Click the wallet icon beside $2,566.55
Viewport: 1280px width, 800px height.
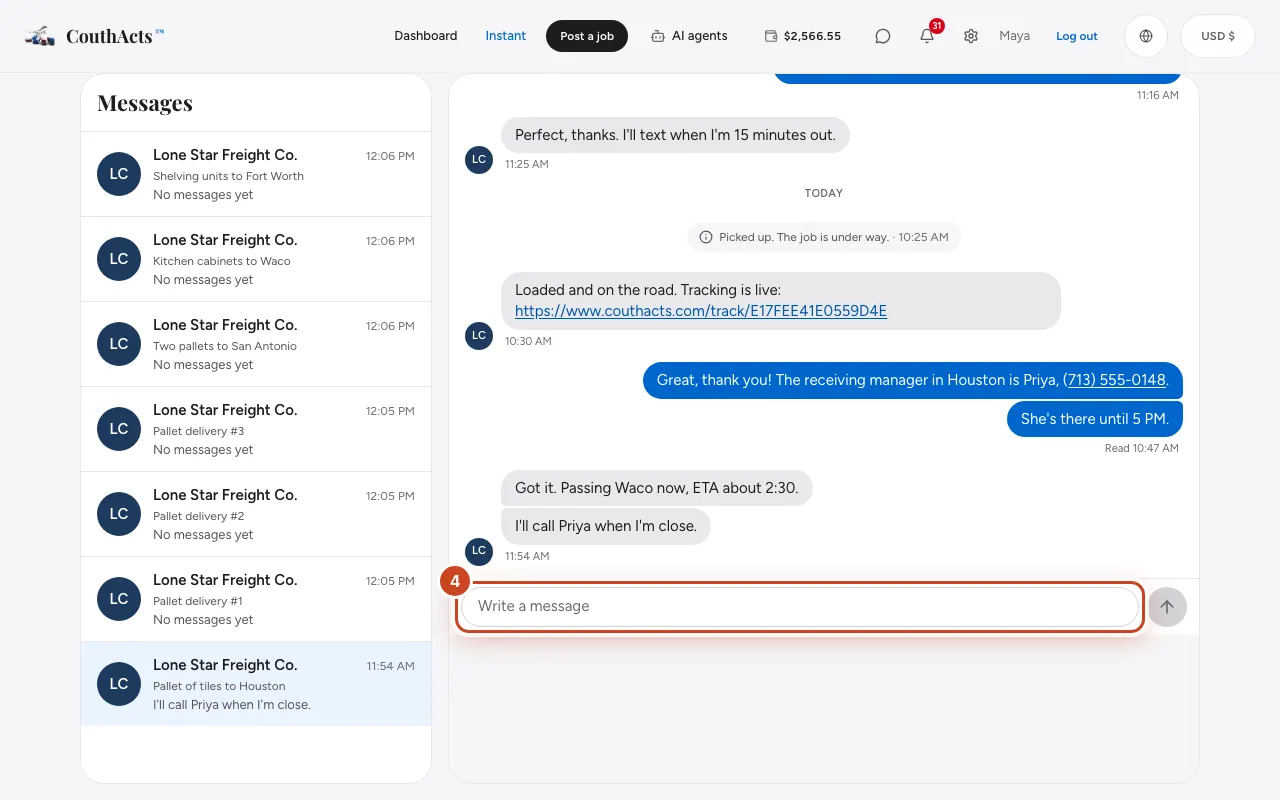[x=771, y=36]
